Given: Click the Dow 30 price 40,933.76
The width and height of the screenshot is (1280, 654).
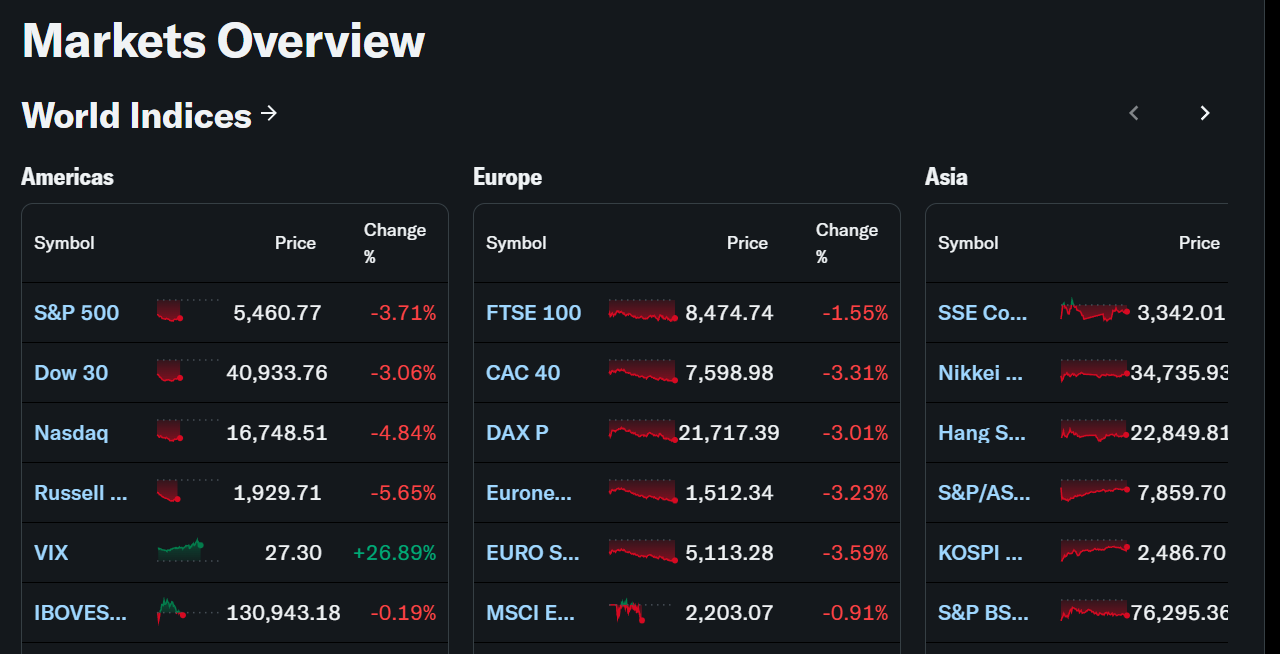Looking at the screenshot, I should [277, 373].
